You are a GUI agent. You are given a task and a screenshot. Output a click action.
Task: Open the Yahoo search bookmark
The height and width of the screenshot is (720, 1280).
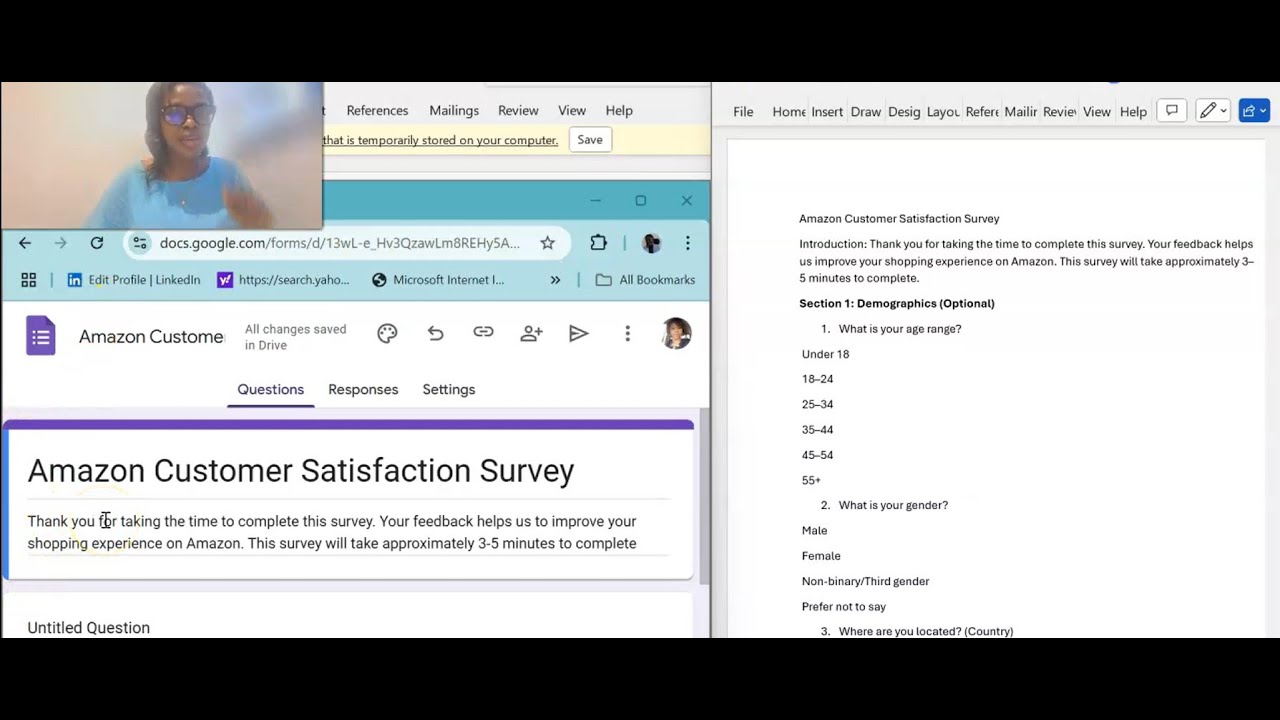tap(283, 280)
